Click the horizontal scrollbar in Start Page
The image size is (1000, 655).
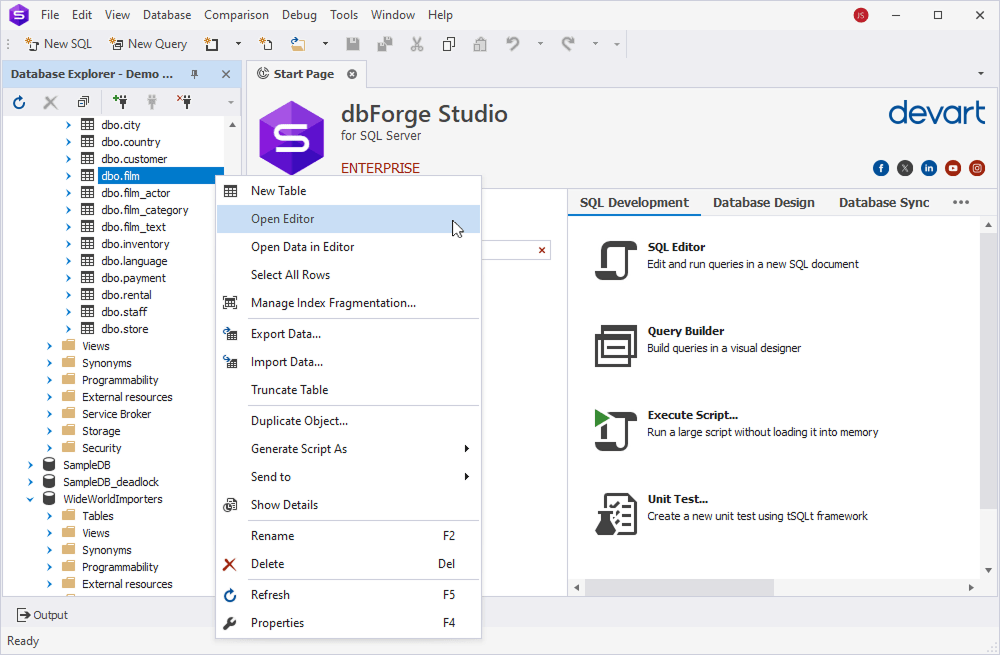(x=679, y=587)
